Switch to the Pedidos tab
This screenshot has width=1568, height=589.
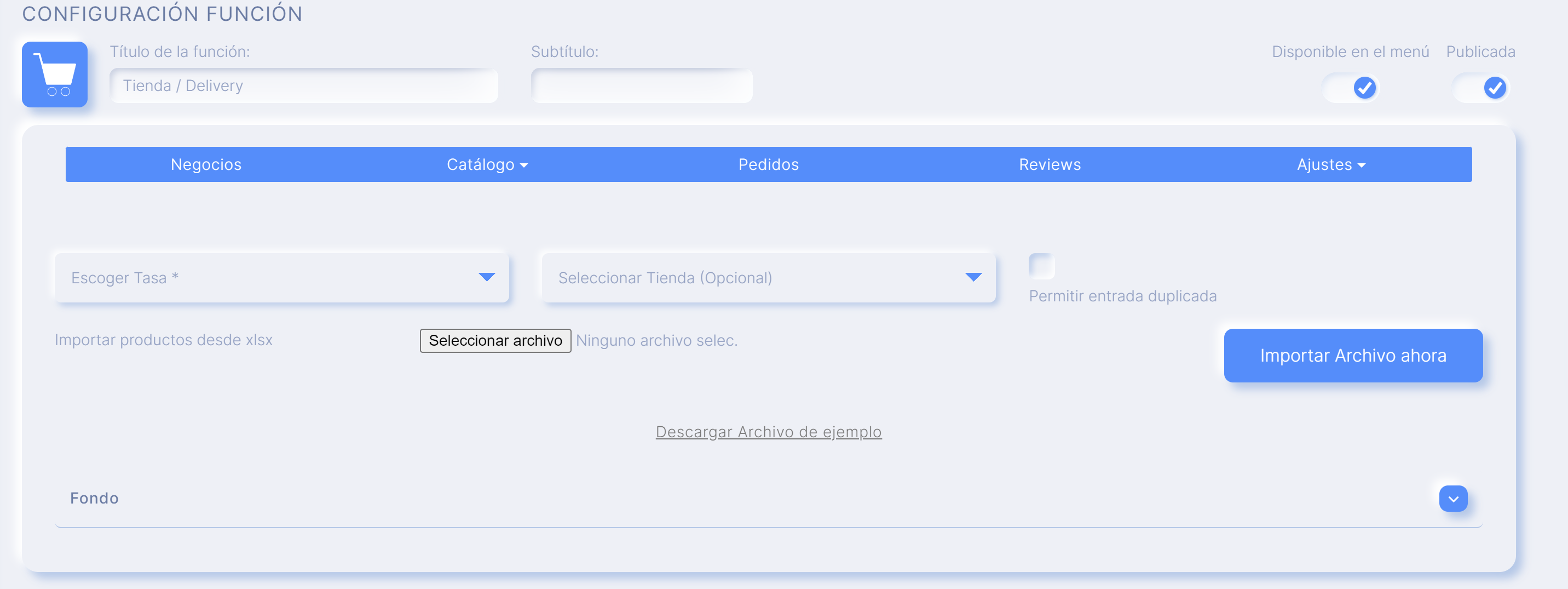(x=768, y=164)
